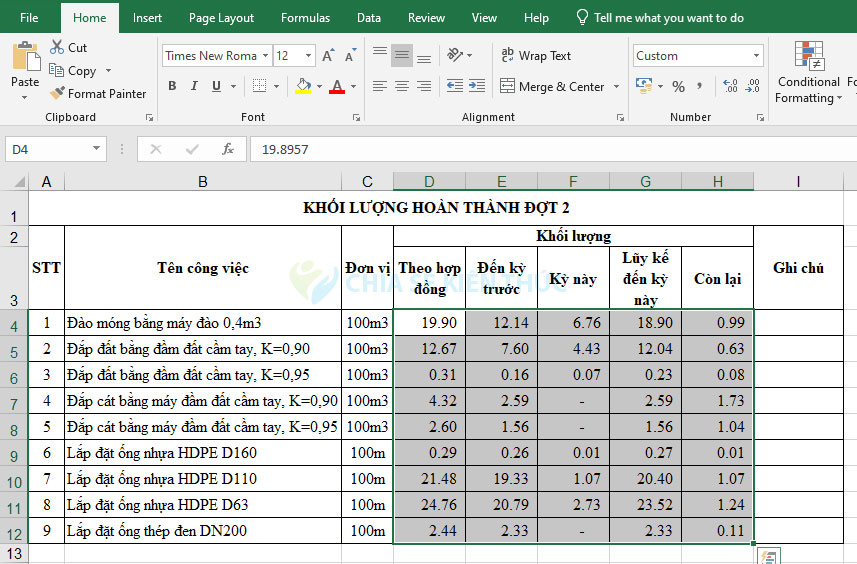This screenshot has width=857, height=564.
Task: Open the Number format dialog launcher
Action: 760,118
